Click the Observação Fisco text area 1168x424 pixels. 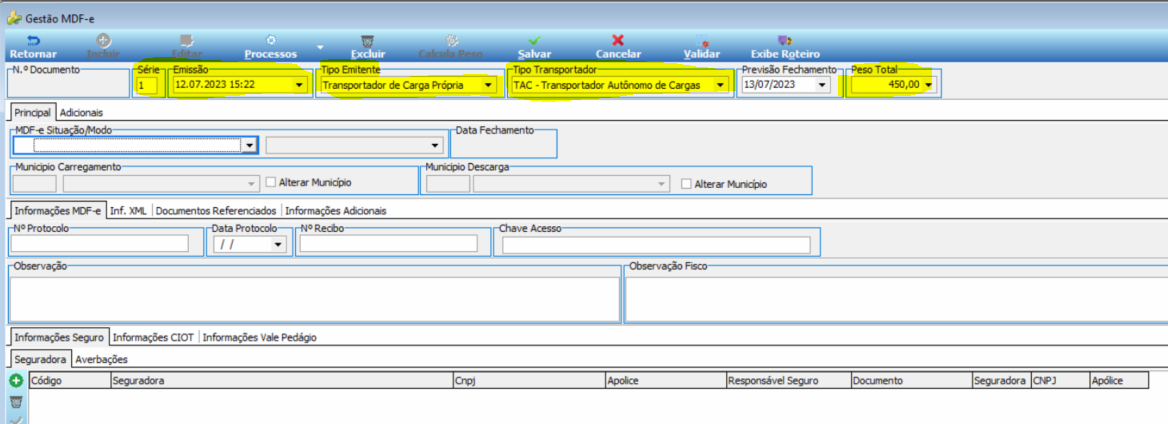(x=896, y=299)
